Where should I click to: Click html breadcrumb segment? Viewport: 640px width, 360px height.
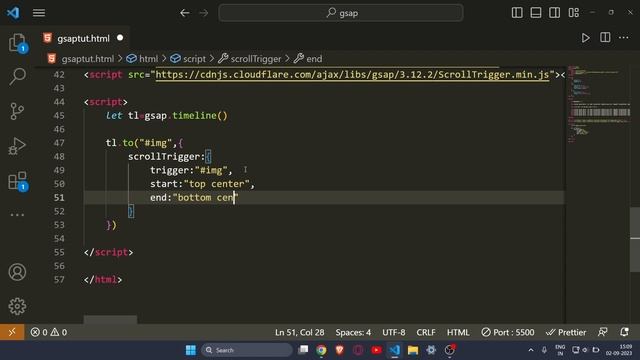148,59
